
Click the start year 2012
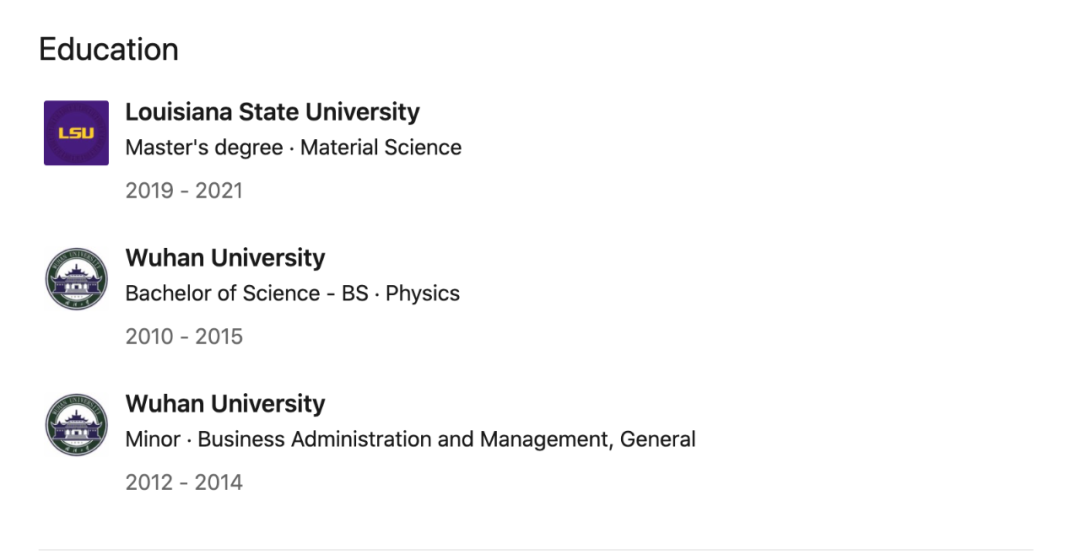coord(150,482)
